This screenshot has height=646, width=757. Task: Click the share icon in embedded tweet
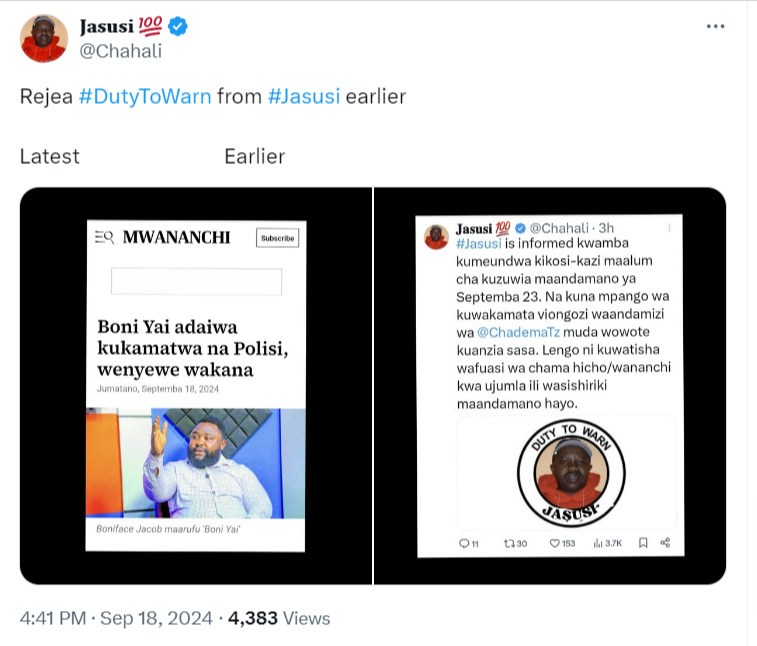(665, 543)
